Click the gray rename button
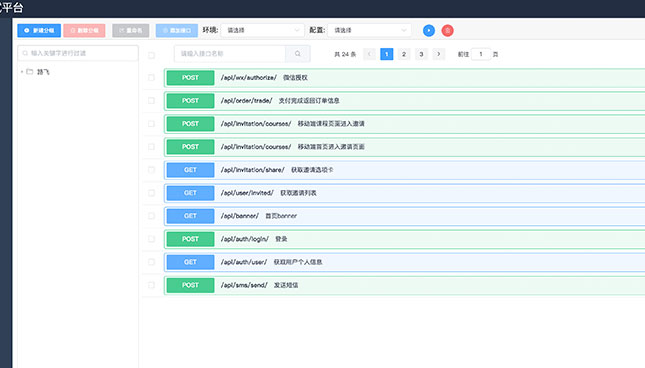Viewport: 645px width, 368px height. pyautogui.click(x=130, y=30)
